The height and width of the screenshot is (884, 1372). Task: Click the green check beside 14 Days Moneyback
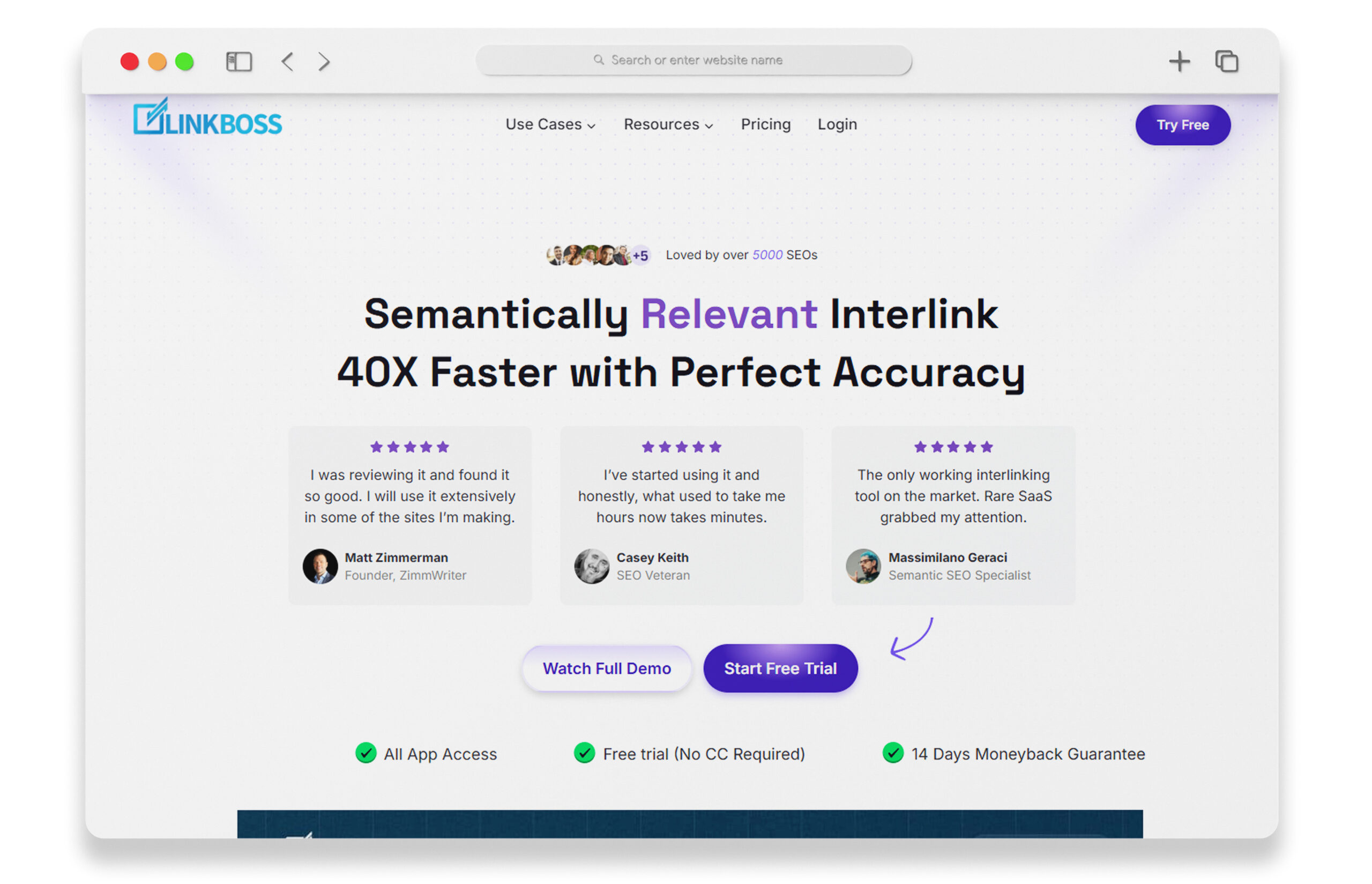(892, 753)
